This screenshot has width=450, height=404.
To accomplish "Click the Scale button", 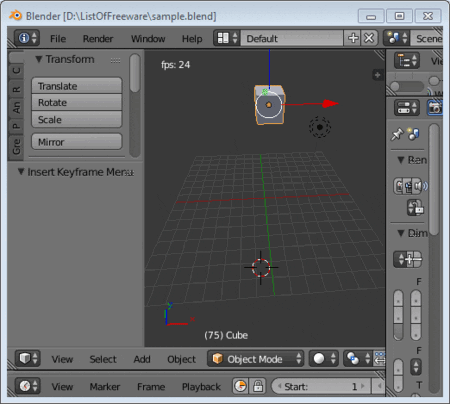I will pyautogui.click(x=77, y=119).
